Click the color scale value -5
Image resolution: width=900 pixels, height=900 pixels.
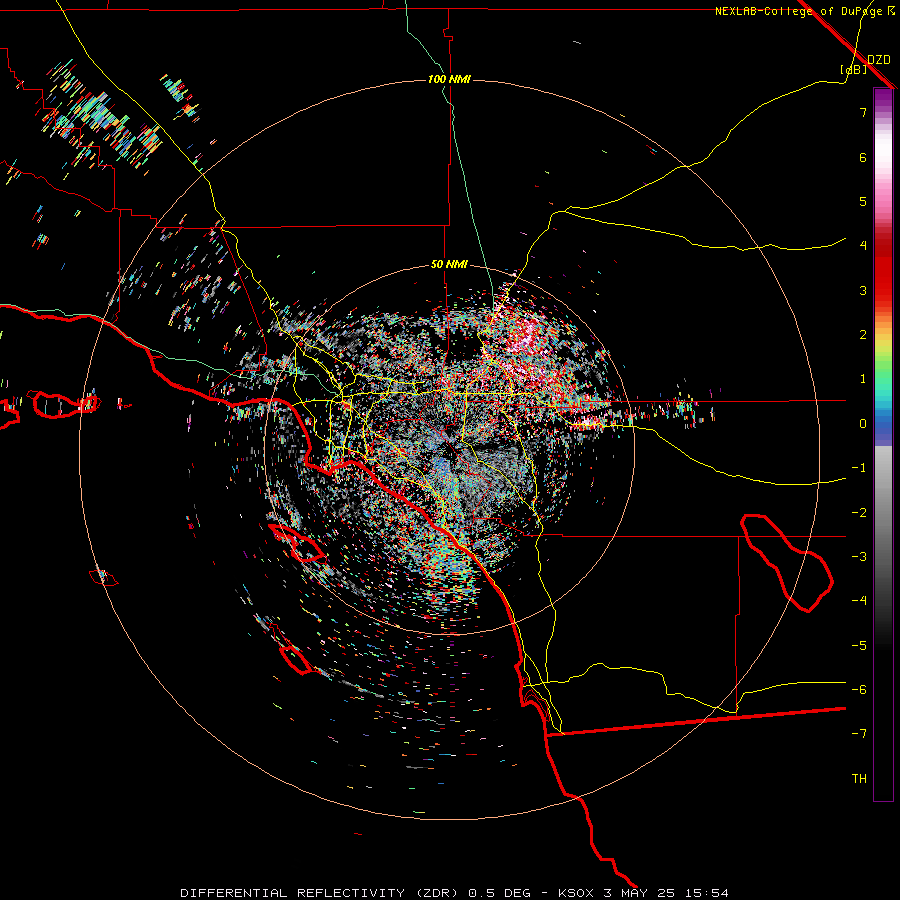coord(859,646)
